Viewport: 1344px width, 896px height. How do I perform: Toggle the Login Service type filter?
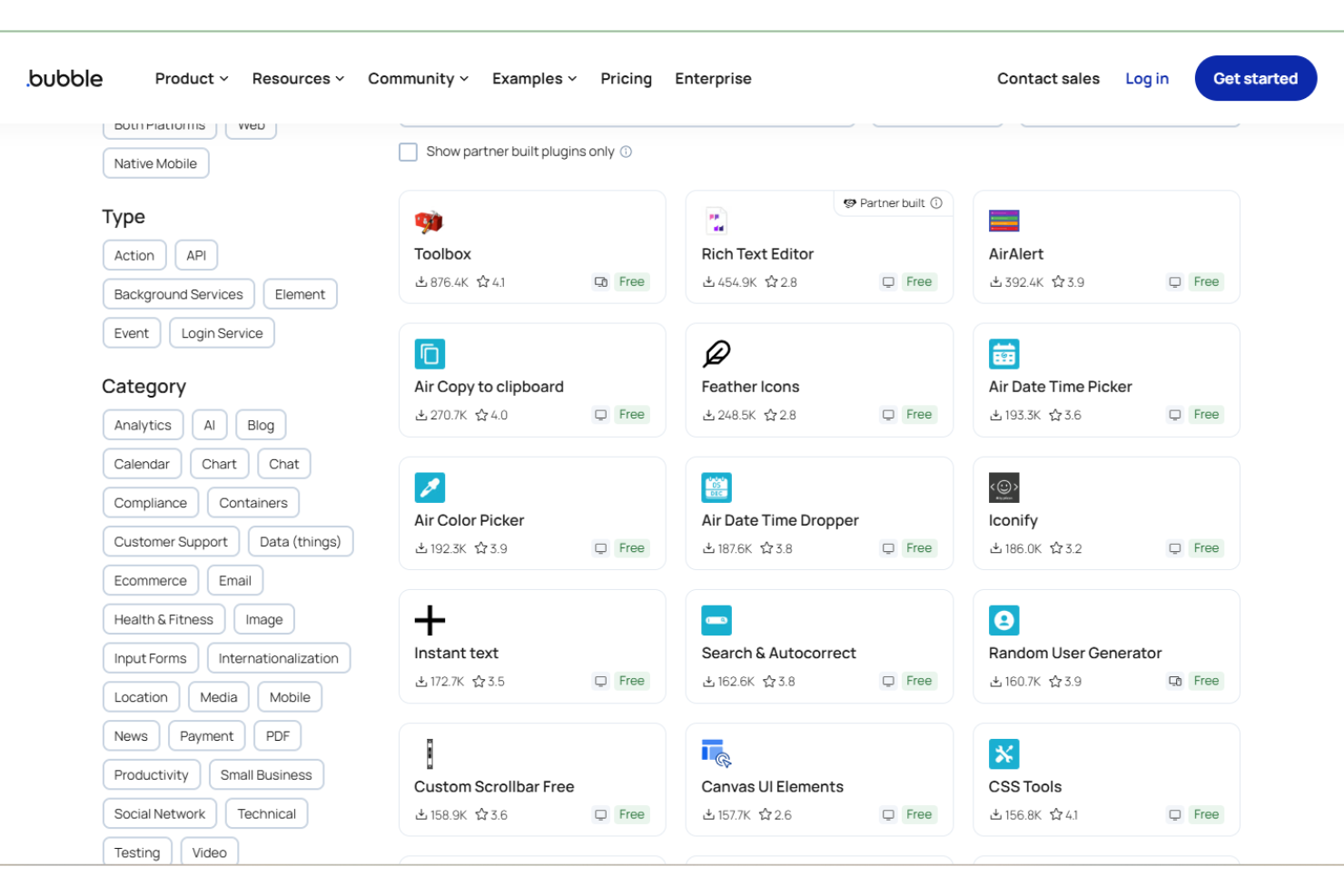tap(222, 333)
